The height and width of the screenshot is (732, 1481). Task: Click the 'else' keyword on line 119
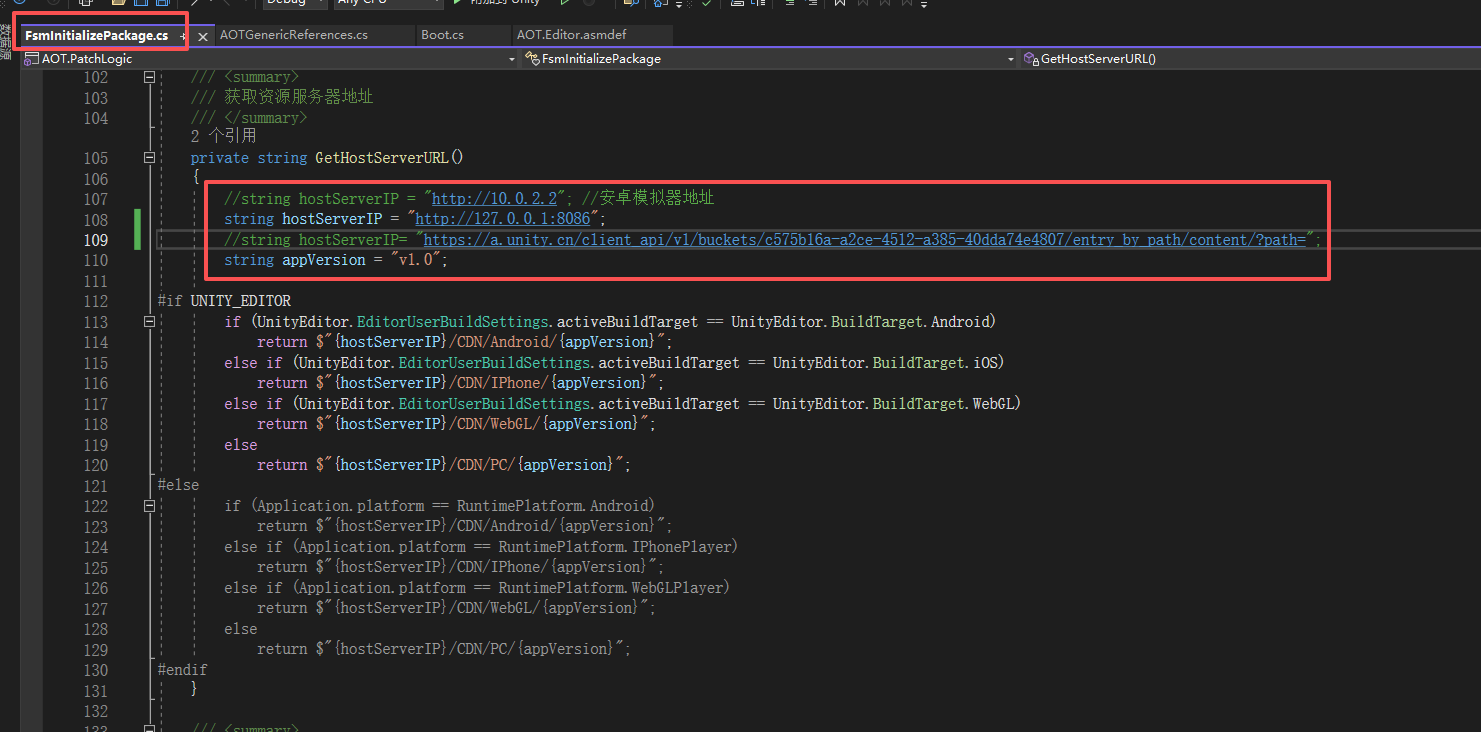coord(241,444)
